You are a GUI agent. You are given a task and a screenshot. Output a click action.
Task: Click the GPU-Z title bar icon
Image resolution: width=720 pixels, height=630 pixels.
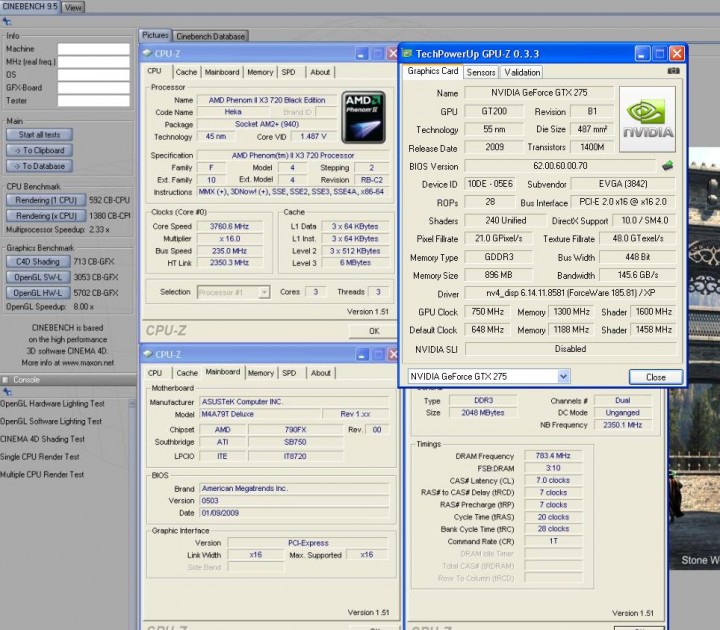tap(407, 52)
